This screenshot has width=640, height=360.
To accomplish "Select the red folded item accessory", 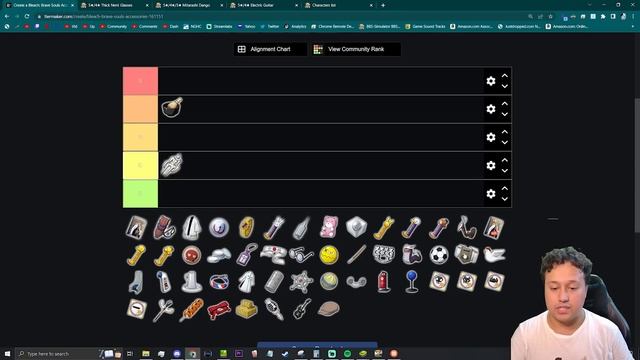I will click(x=219, y=310).
